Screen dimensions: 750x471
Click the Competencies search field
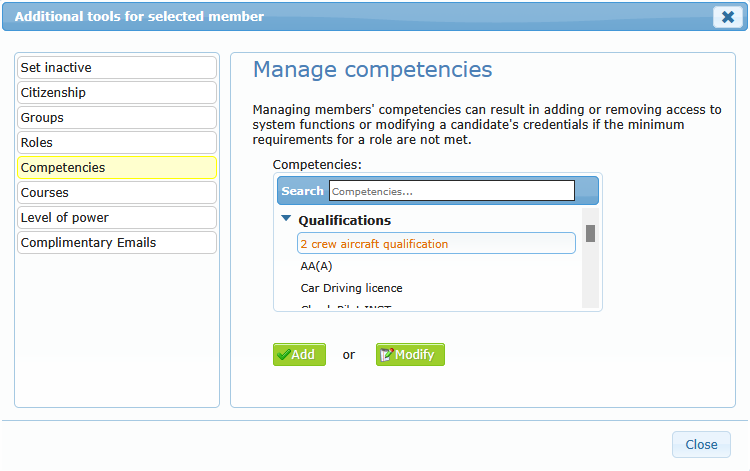[451, 191]
